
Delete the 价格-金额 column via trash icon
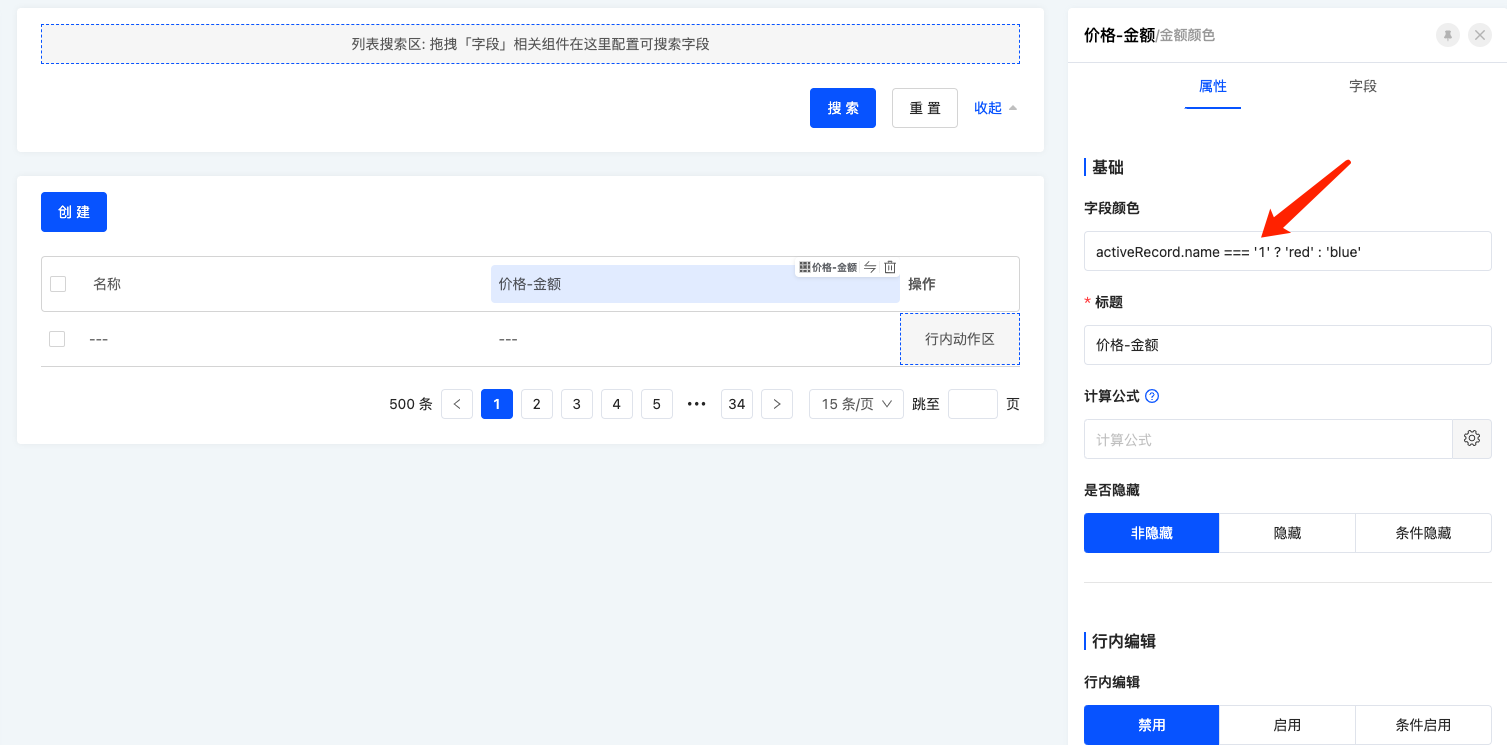[890, 267]
